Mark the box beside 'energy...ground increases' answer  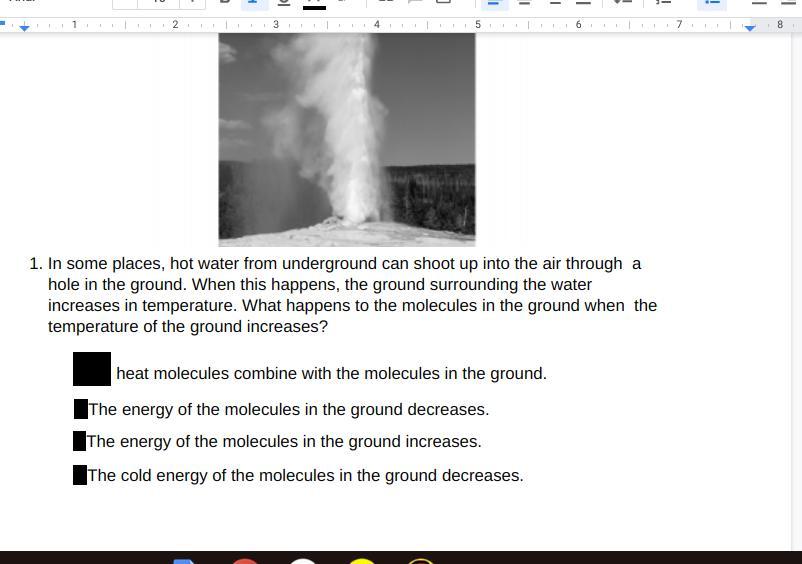pyautogui.click(x=80, y=441)
